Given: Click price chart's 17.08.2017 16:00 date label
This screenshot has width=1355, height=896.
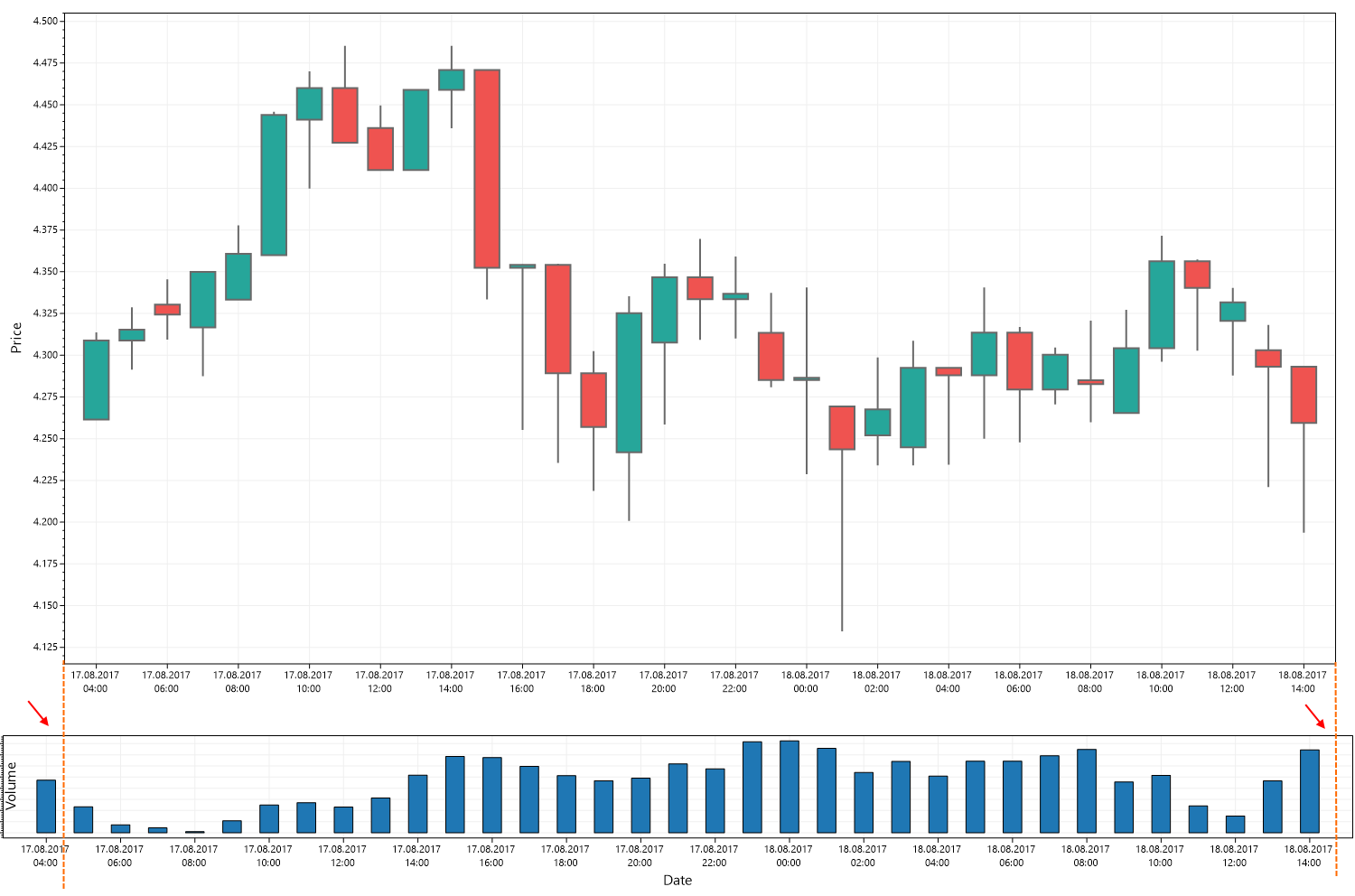Looking at the screenshot, I should pos(521,682).
